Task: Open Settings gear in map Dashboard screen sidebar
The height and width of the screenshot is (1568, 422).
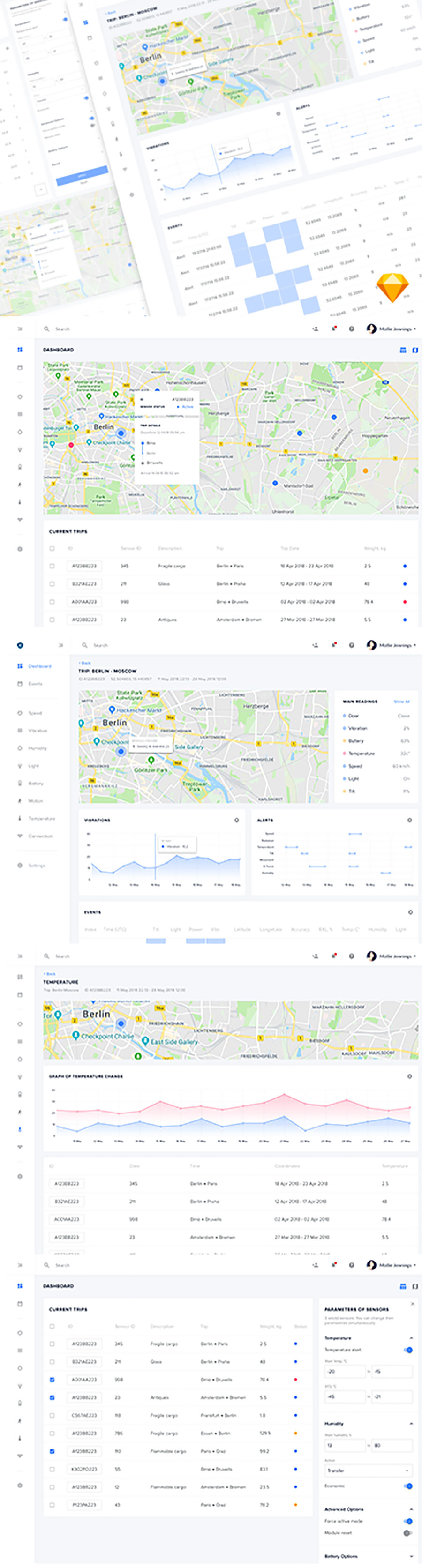Action: 20,549
